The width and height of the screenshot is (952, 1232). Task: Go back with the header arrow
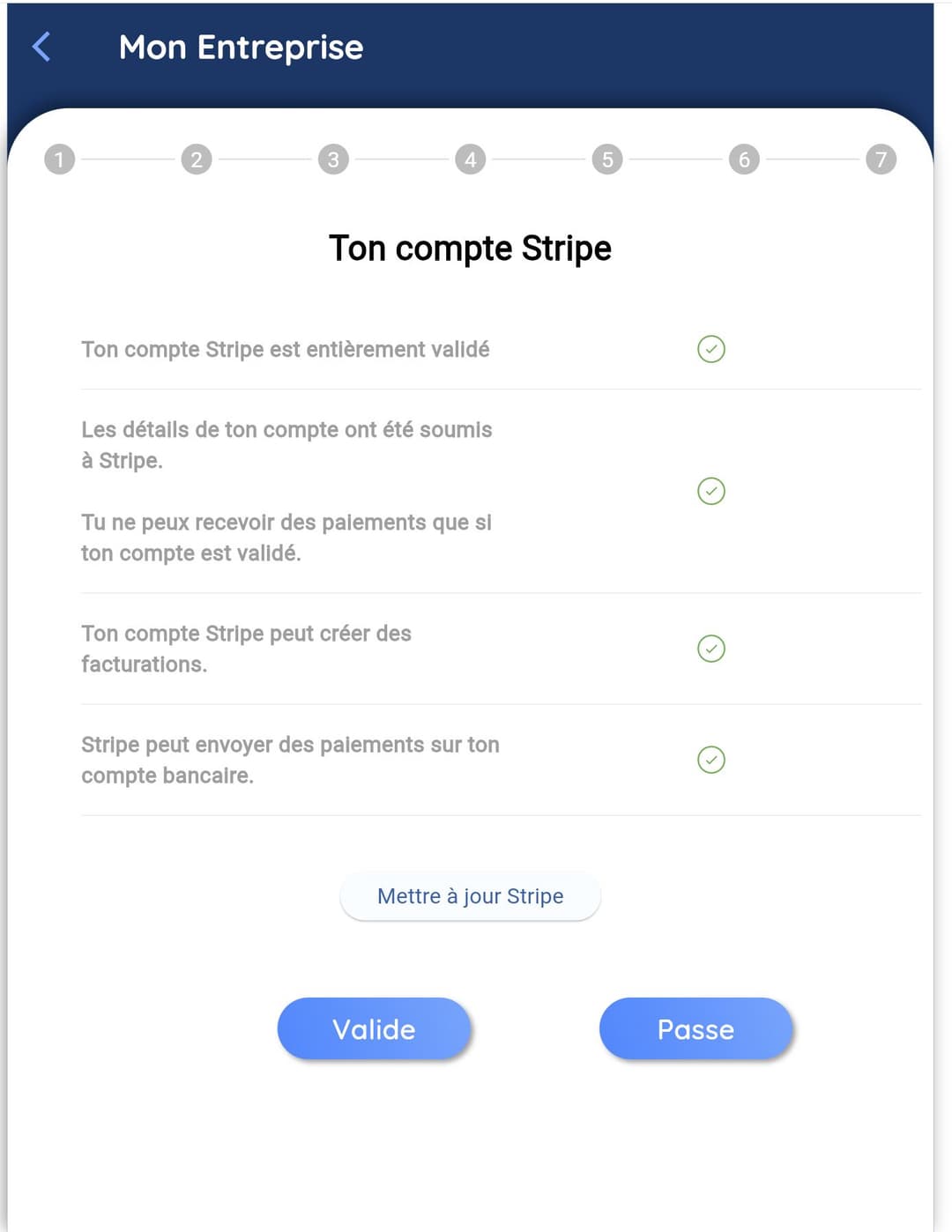(x=41, y=47)
